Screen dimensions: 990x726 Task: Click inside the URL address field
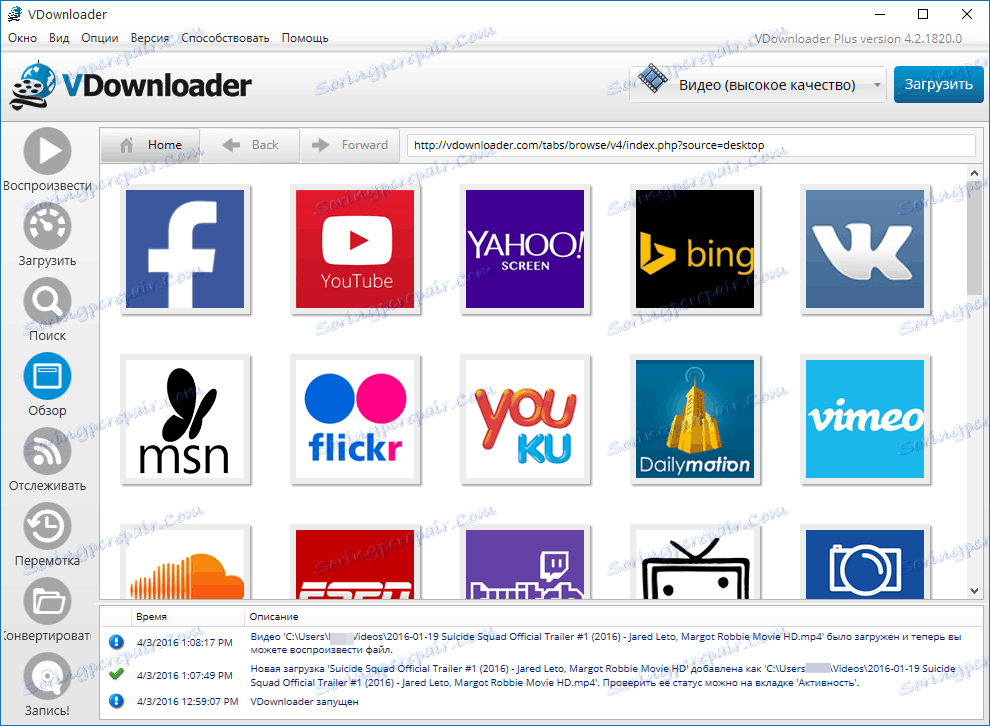click(690, 145)
